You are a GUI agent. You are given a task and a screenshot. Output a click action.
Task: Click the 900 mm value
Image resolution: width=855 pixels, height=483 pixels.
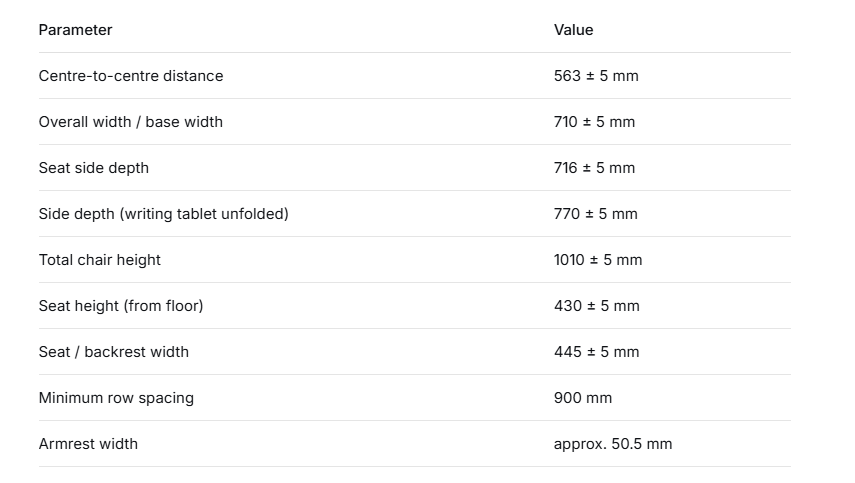583,398
